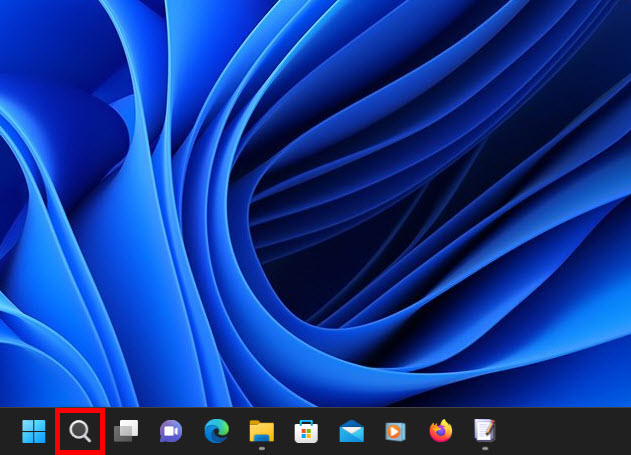The image size is (631, 455).
Task: Launch the purple Teams Chat icon
Action: tap(171, 431)
